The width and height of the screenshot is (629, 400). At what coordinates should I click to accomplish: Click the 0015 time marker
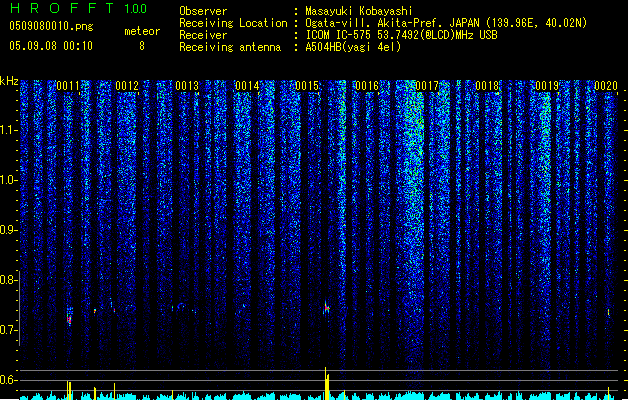307,86
